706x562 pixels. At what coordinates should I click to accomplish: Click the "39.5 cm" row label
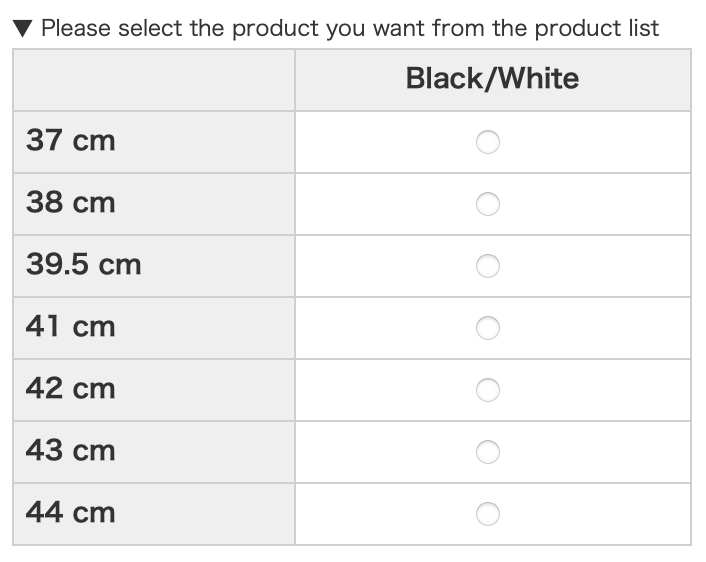pyautogui.click(x=84, y=265)
